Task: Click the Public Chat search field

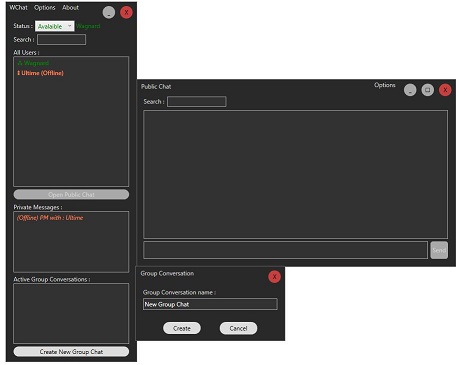Action: pos(197,102)
